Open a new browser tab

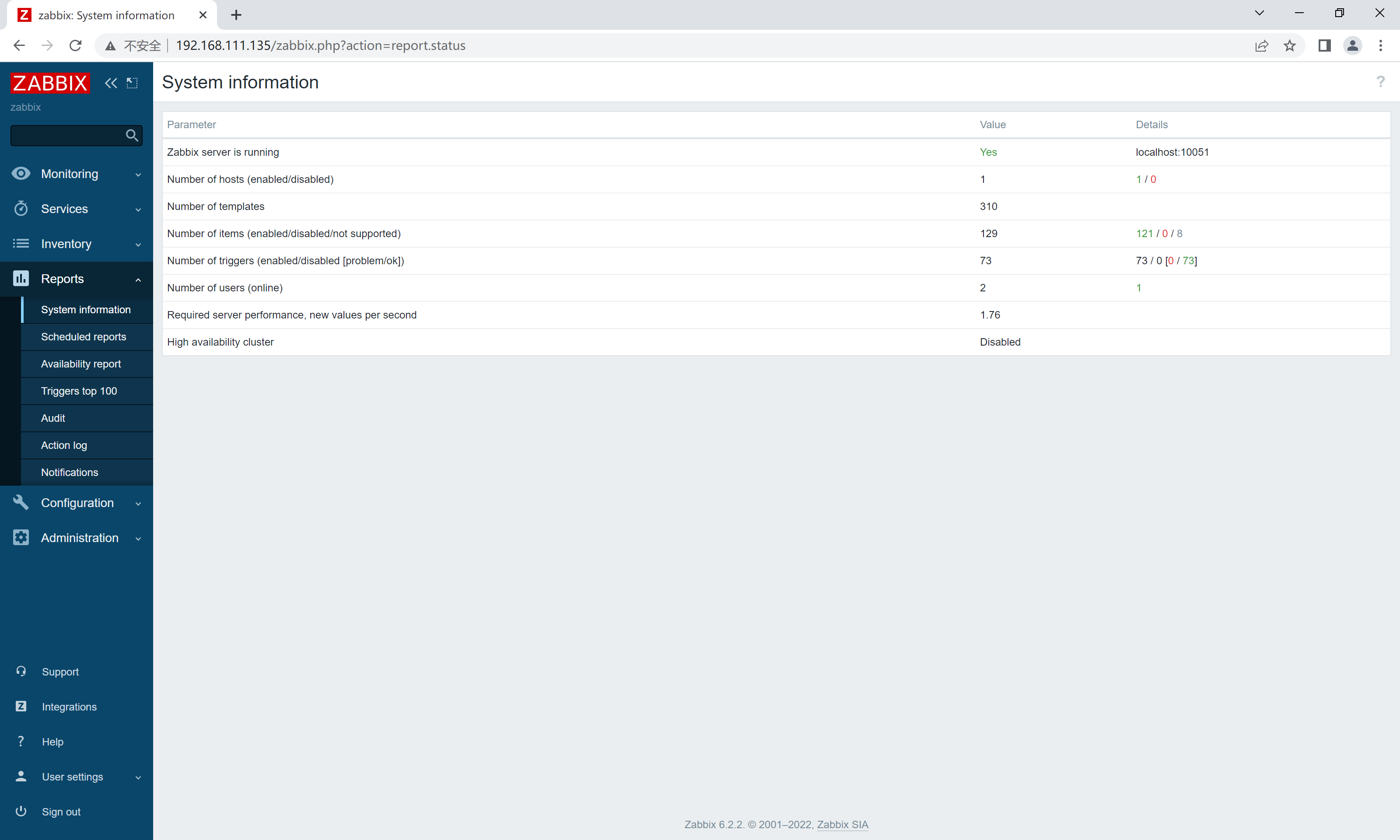237,15
